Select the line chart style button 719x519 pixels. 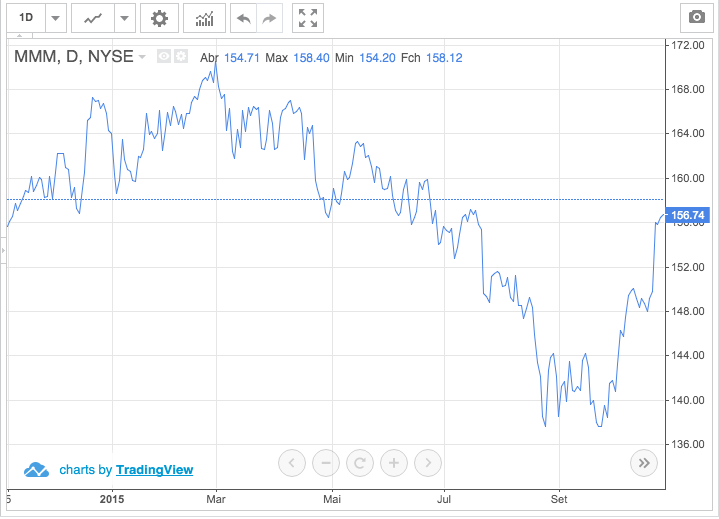pos(94,18)
